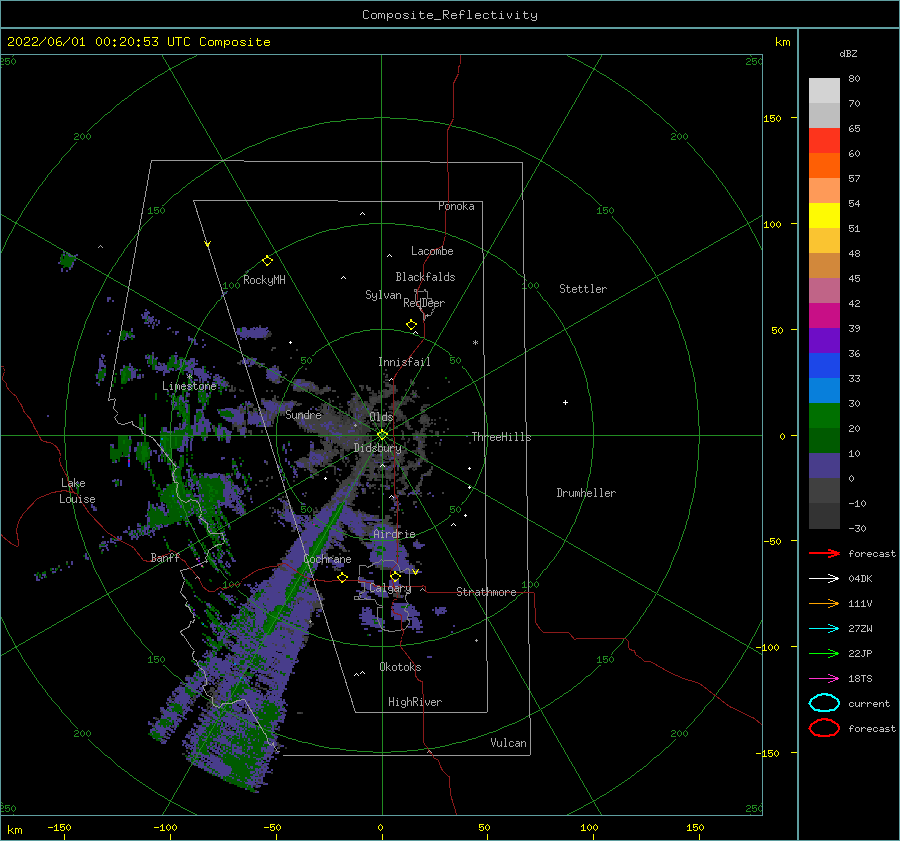
Task: Click the yellow diamond marker near RockyMH
Action: click(267, 261)
